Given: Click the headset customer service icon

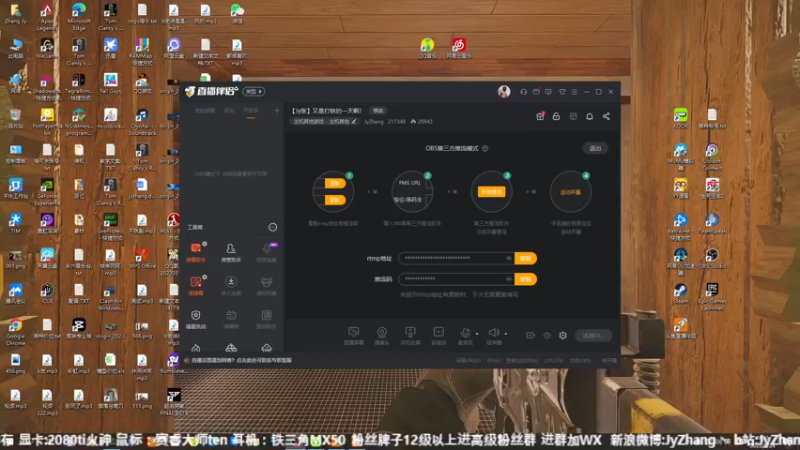Looking at the screenshot, I should (x=523, y=92).
